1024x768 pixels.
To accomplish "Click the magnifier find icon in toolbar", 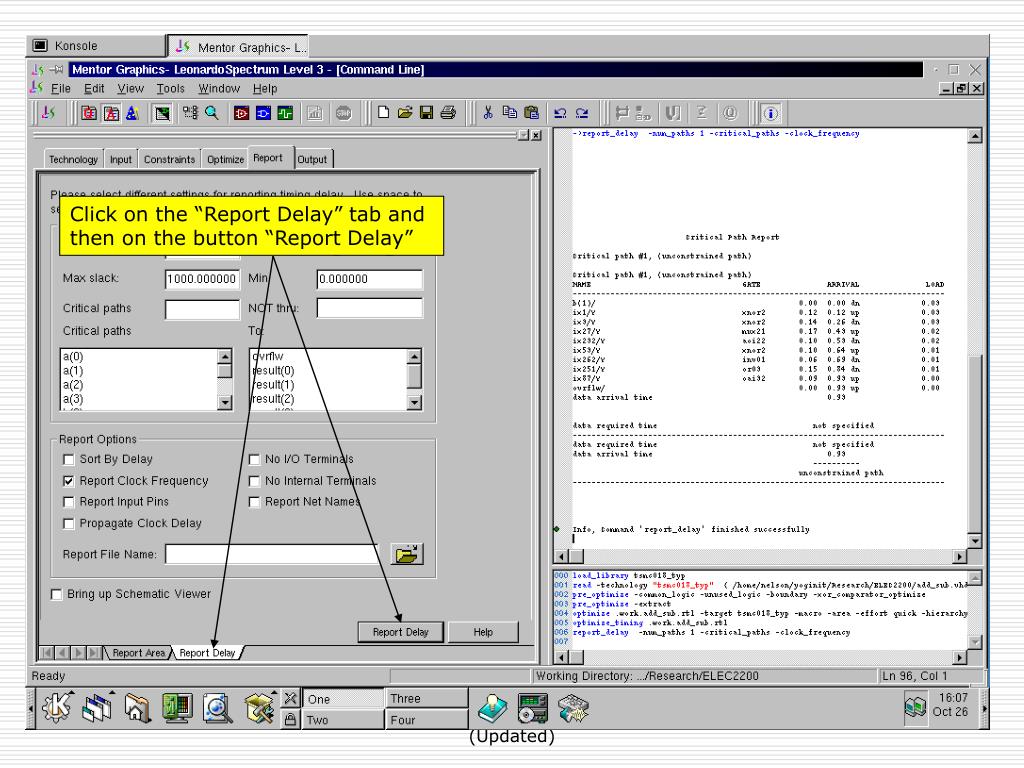I will (x=212, y=113).
